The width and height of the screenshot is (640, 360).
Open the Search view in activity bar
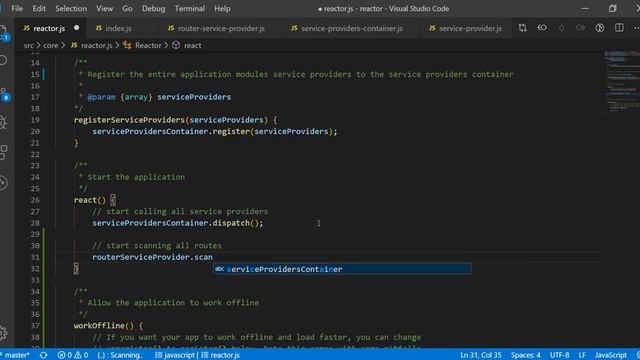3,60
